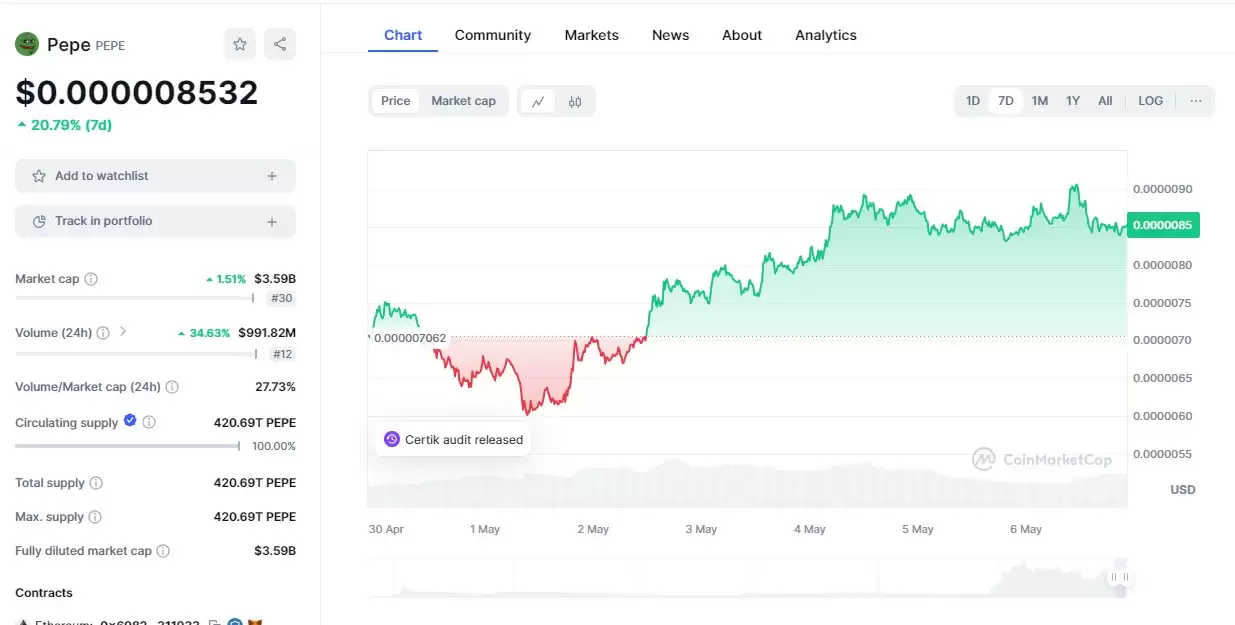The width and height of the screenshot is (1235, 625).
Task: Open the chart more options menu
Action: pyautogui.click(x=1196, y=101)
